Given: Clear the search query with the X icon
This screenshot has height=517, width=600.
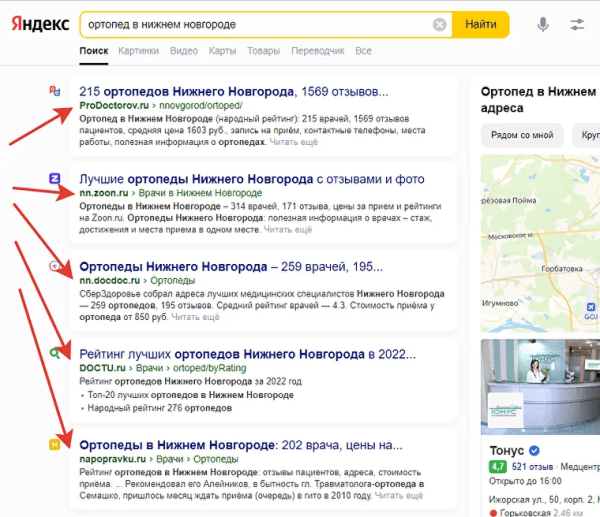Looking at the screenshot, I should pyautogui.click(x=440, y=25).
